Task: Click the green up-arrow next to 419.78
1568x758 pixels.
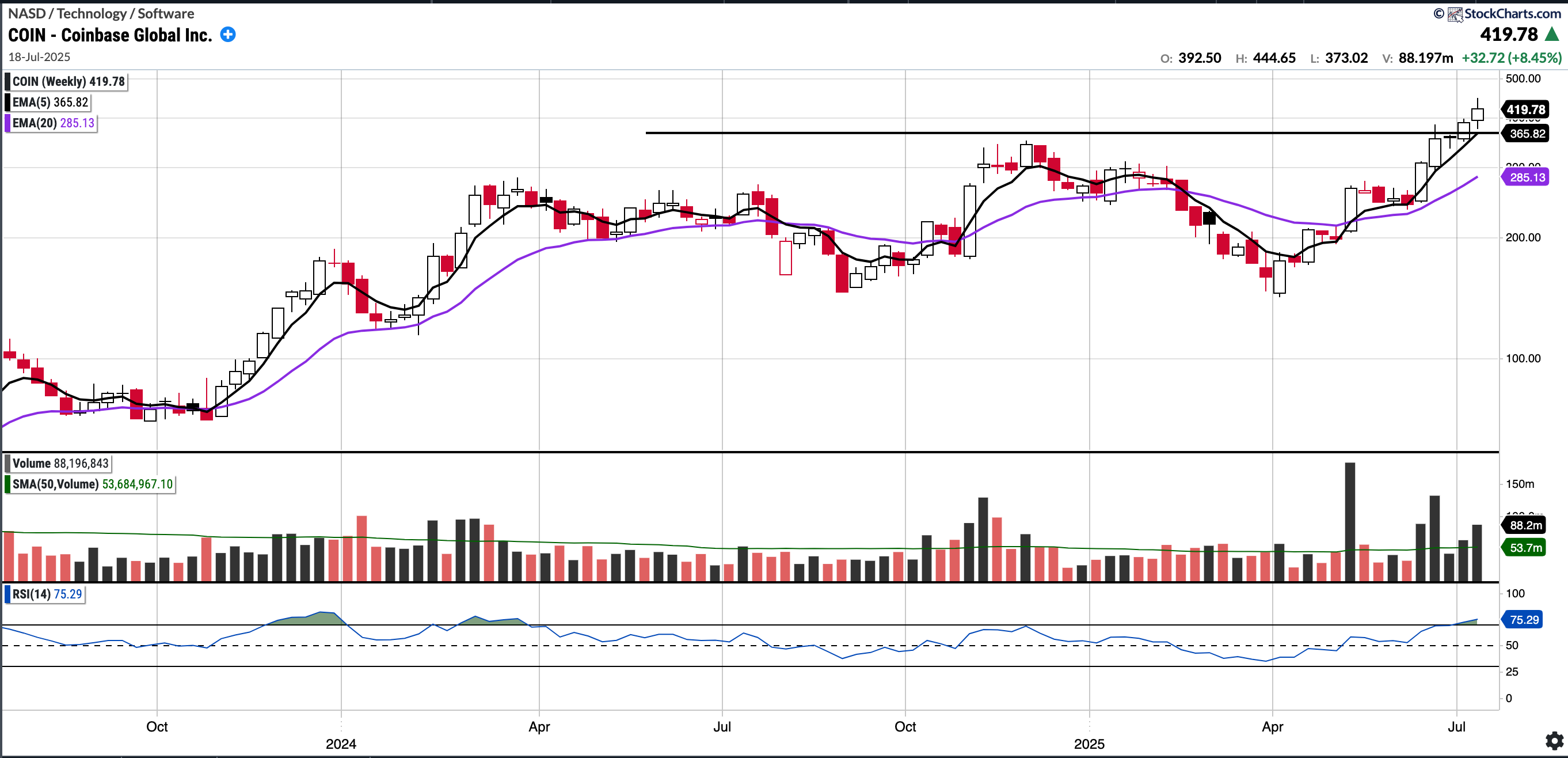Action: pyautogui.click(x=1551, y=34)
